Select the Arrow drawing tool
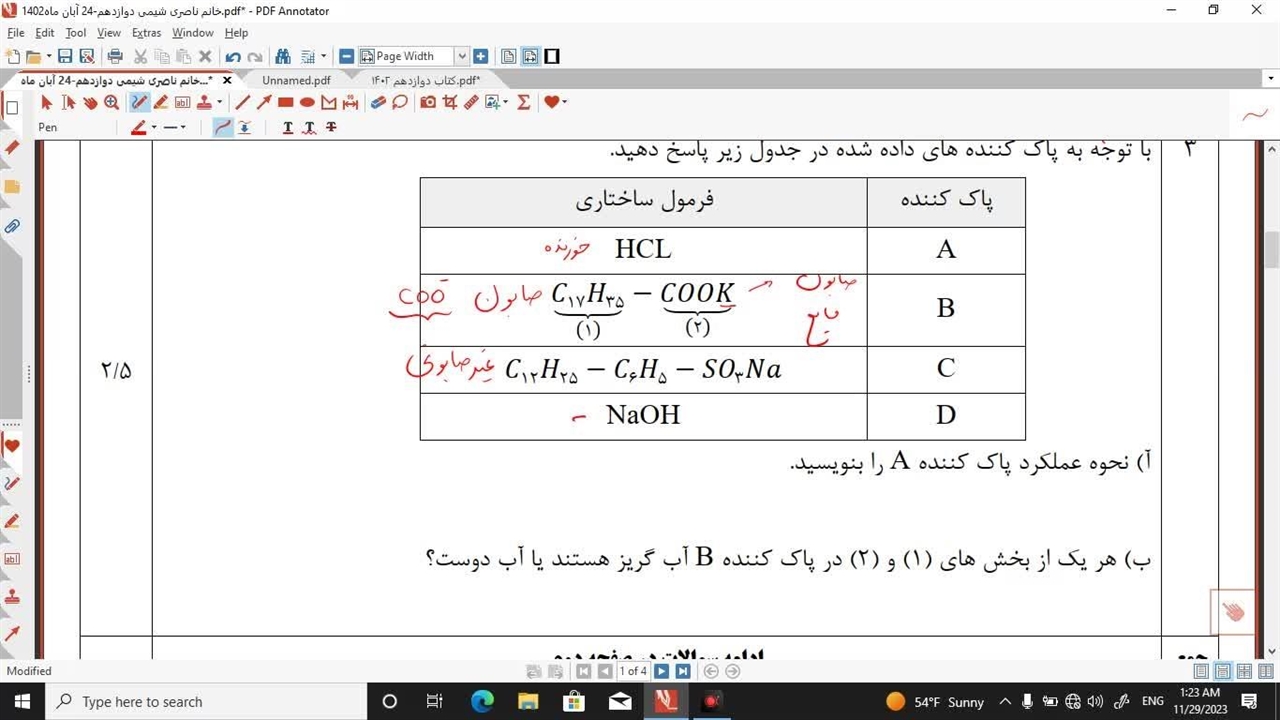Screen dimensions: 1280x720 tap(264, 102)
